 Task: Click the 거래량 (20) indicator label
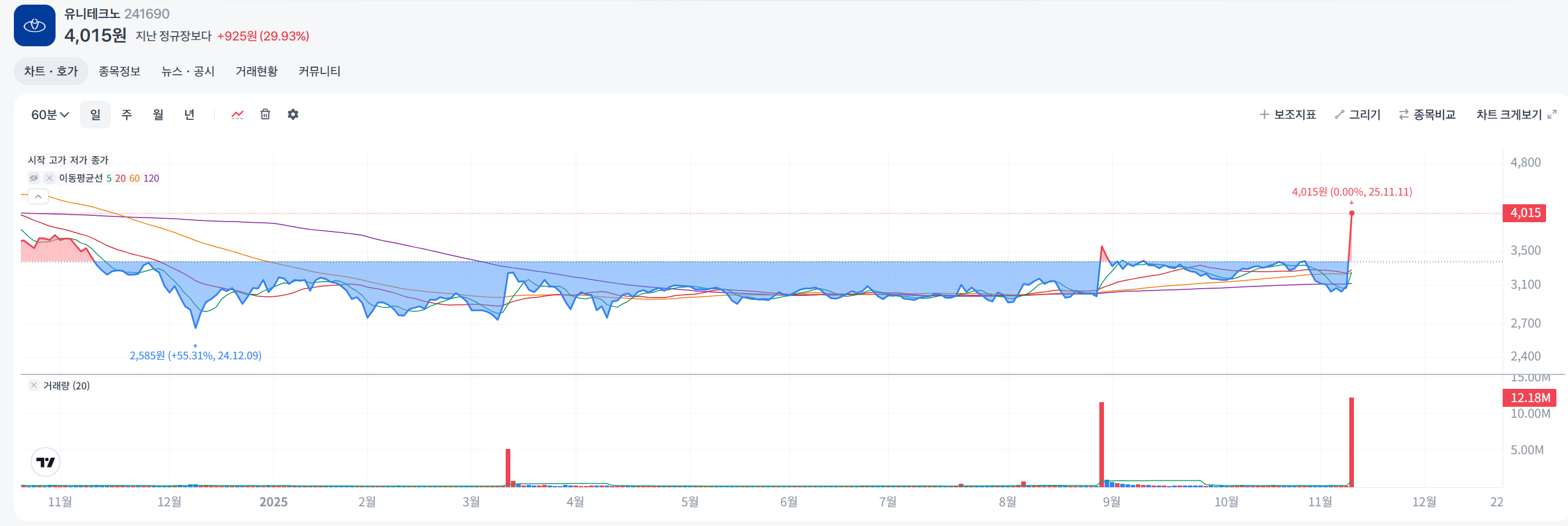tap(67, 385)
